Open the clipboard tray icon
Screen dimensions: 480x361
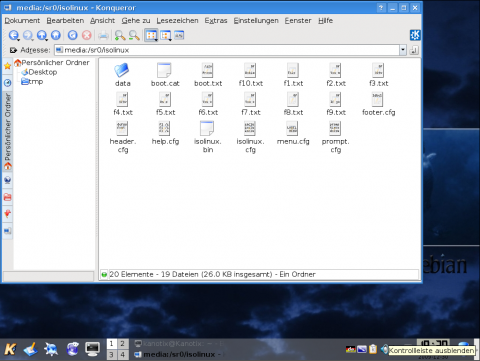tap(373, 349)
